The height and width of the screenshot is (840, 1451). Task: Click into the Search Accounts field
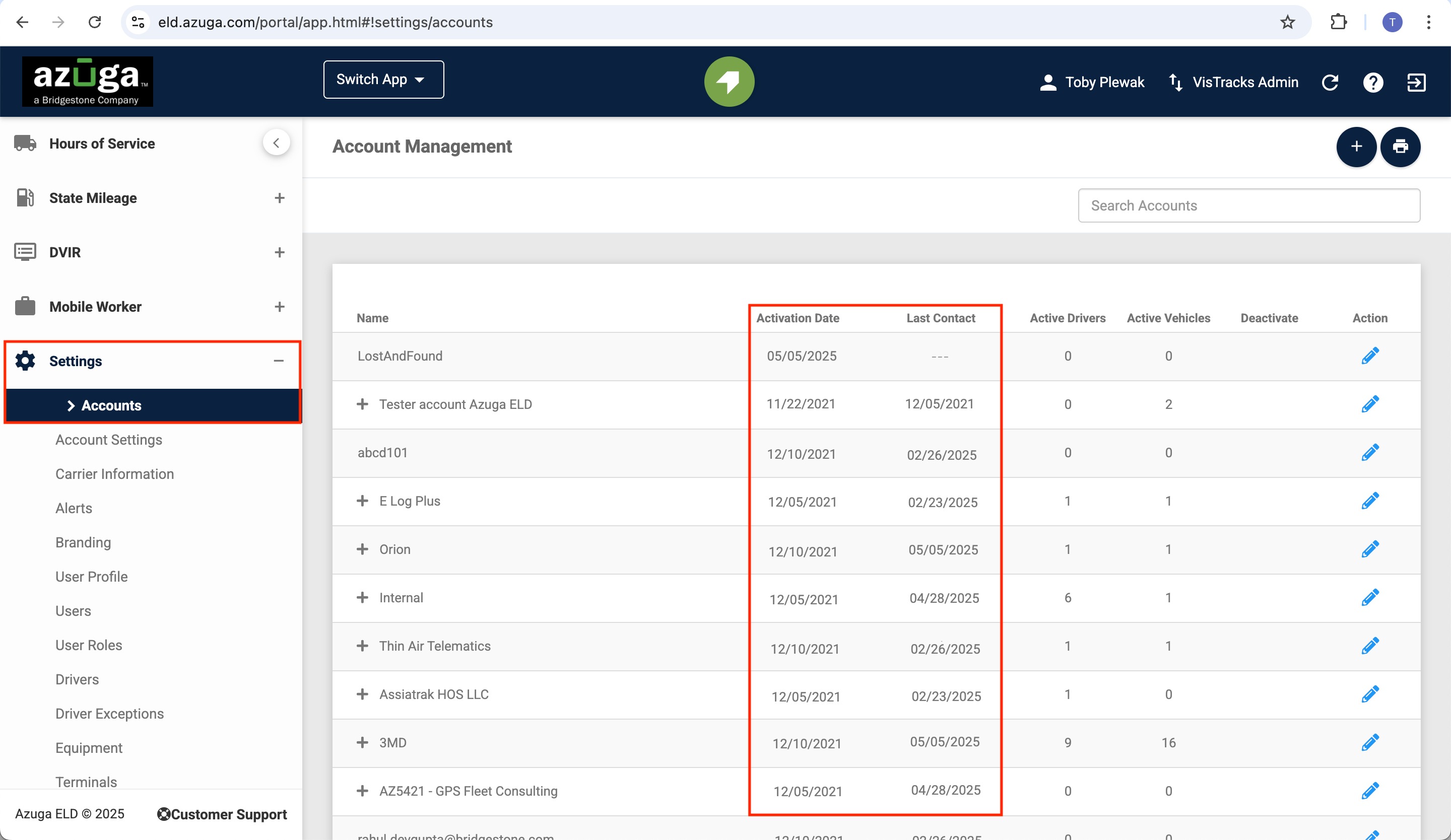coord(1249,205)
